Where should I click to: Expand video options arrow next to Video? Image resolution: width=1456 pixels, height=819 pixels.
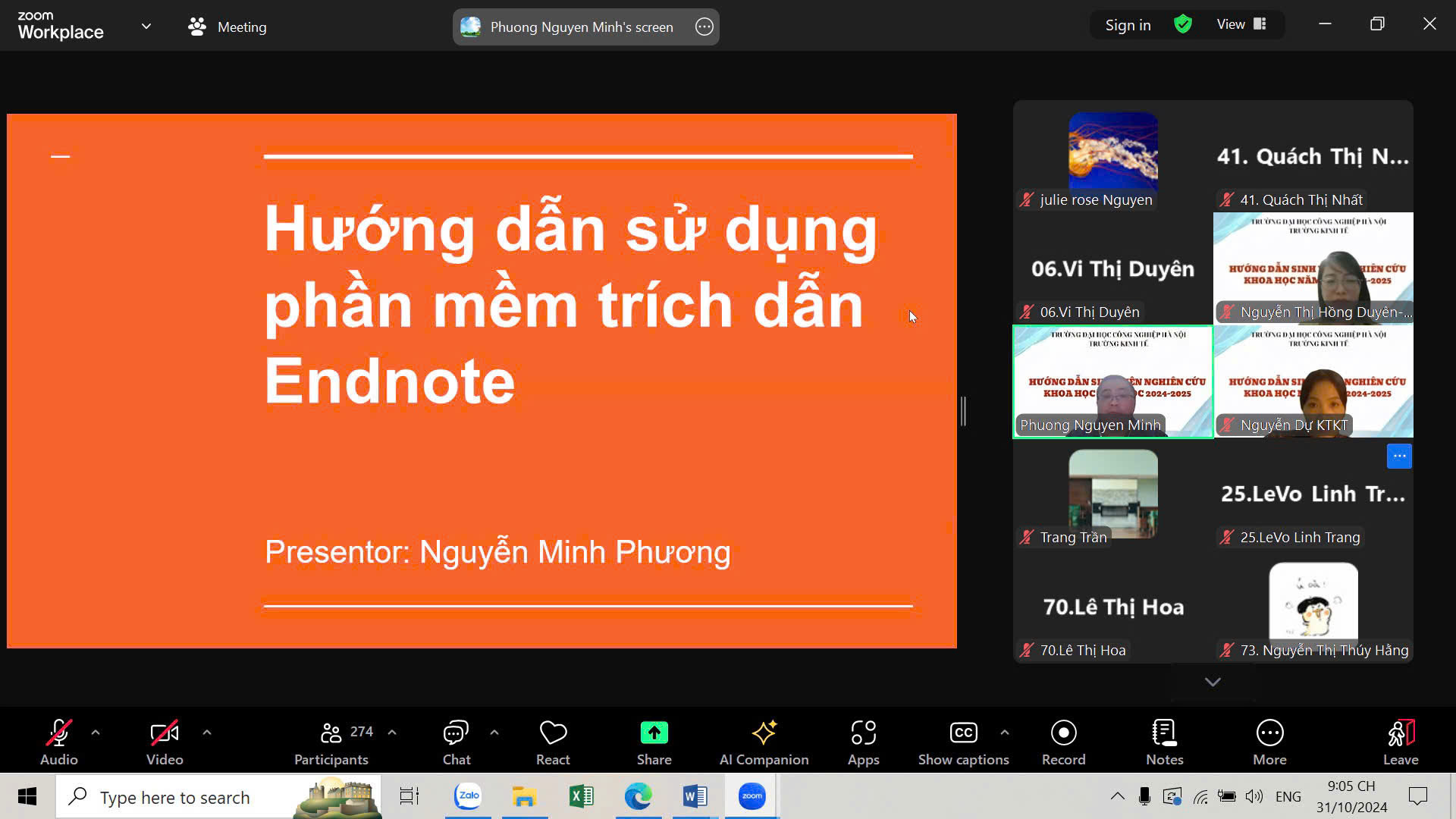click(207, 733)
